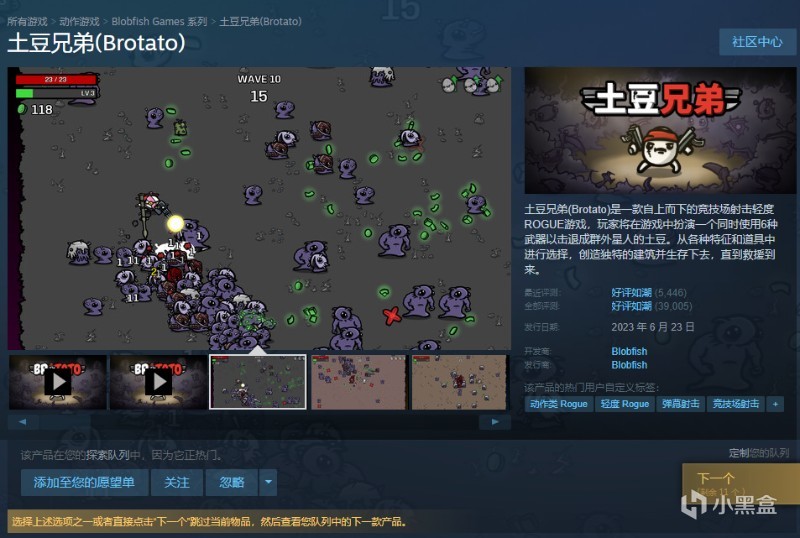
Task: Go to 所有游戏 breadcrumb link
Action: tap(27, 21)
